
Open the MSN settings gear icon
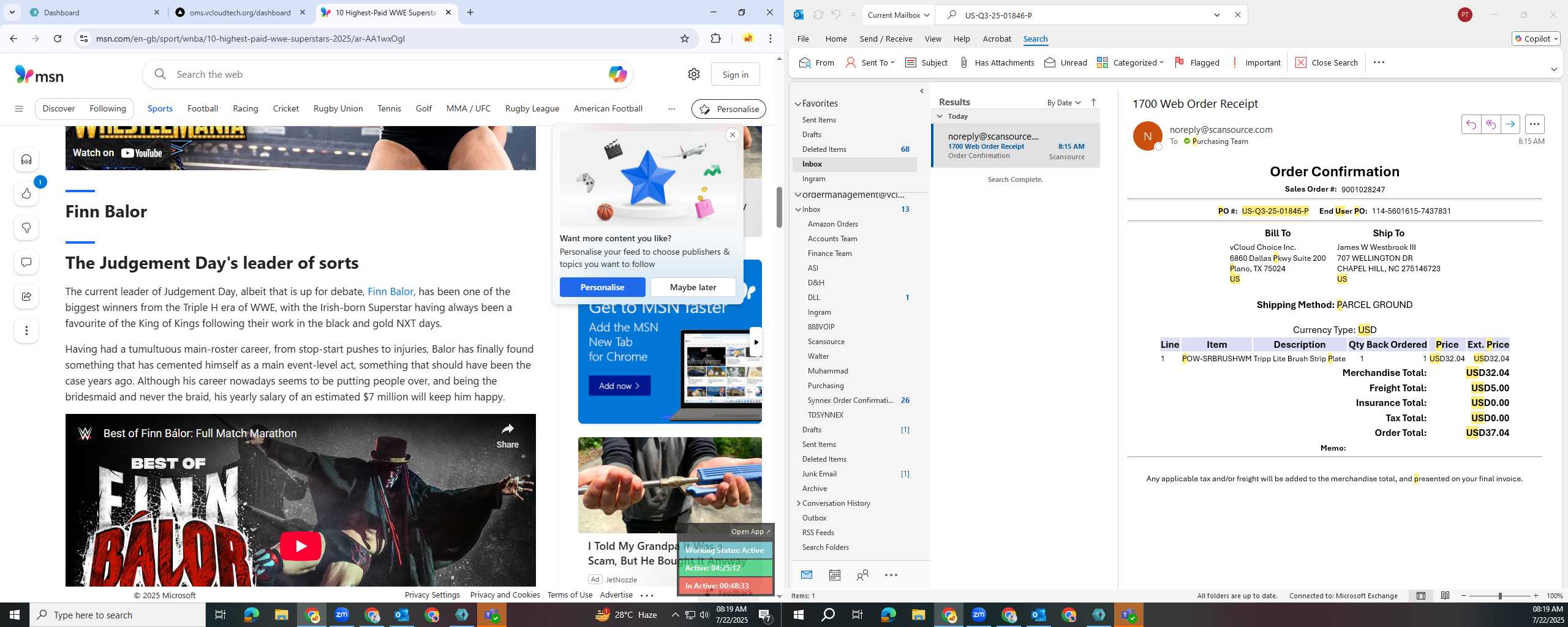tap(693, 74)
